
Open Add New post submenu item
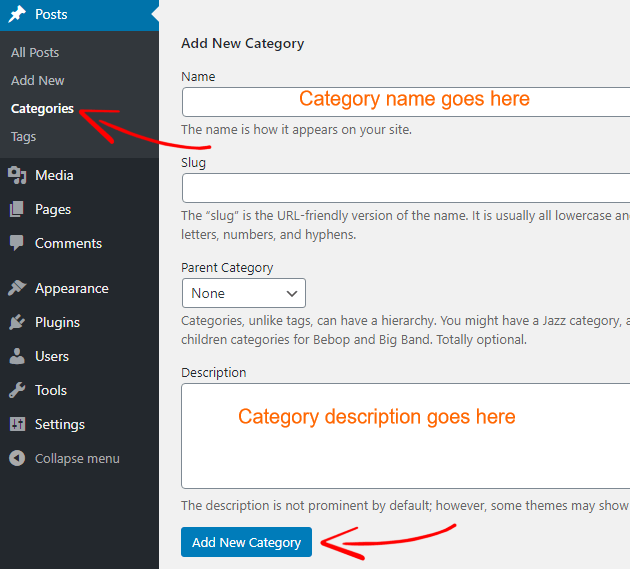[x=37, y=81]
